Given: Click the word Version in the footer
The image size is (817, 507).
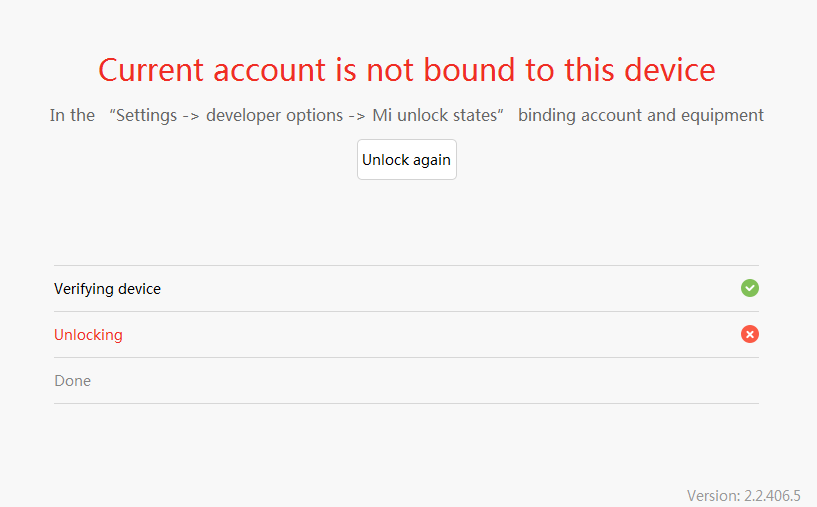Looking at the screenshot, I should click(712, 496).
